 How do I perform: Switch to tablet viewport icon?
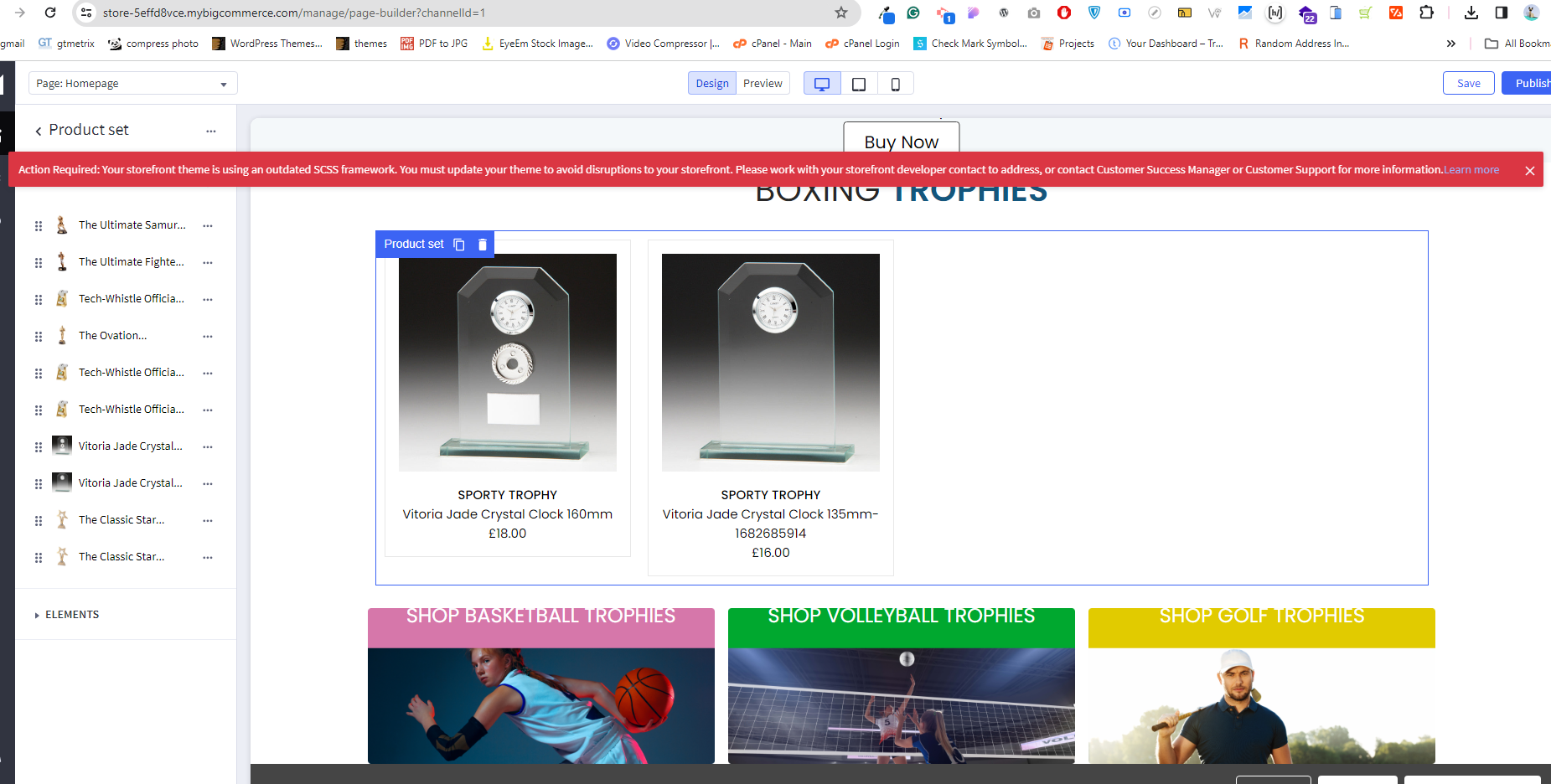click(x=859, y=84)
